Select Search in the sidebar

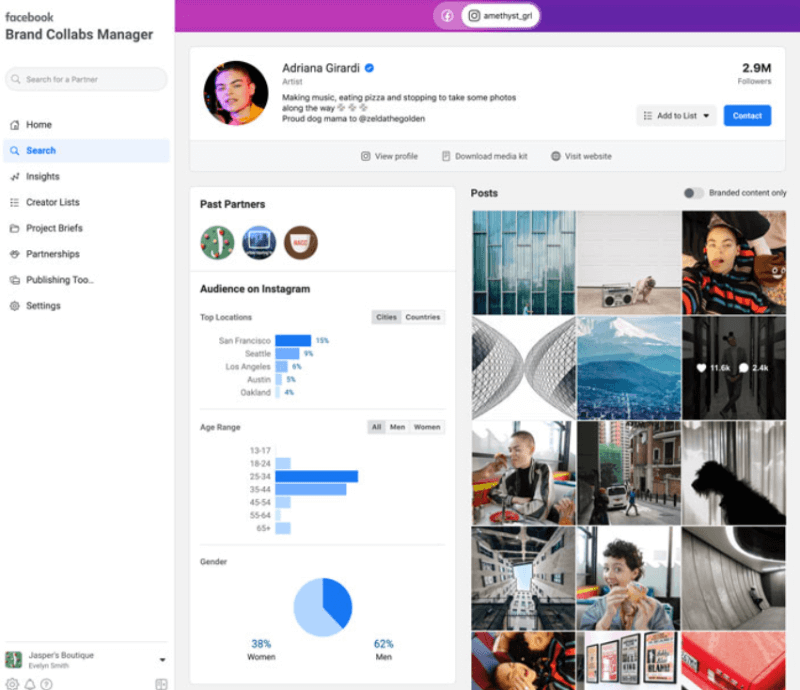pos(86,151)
